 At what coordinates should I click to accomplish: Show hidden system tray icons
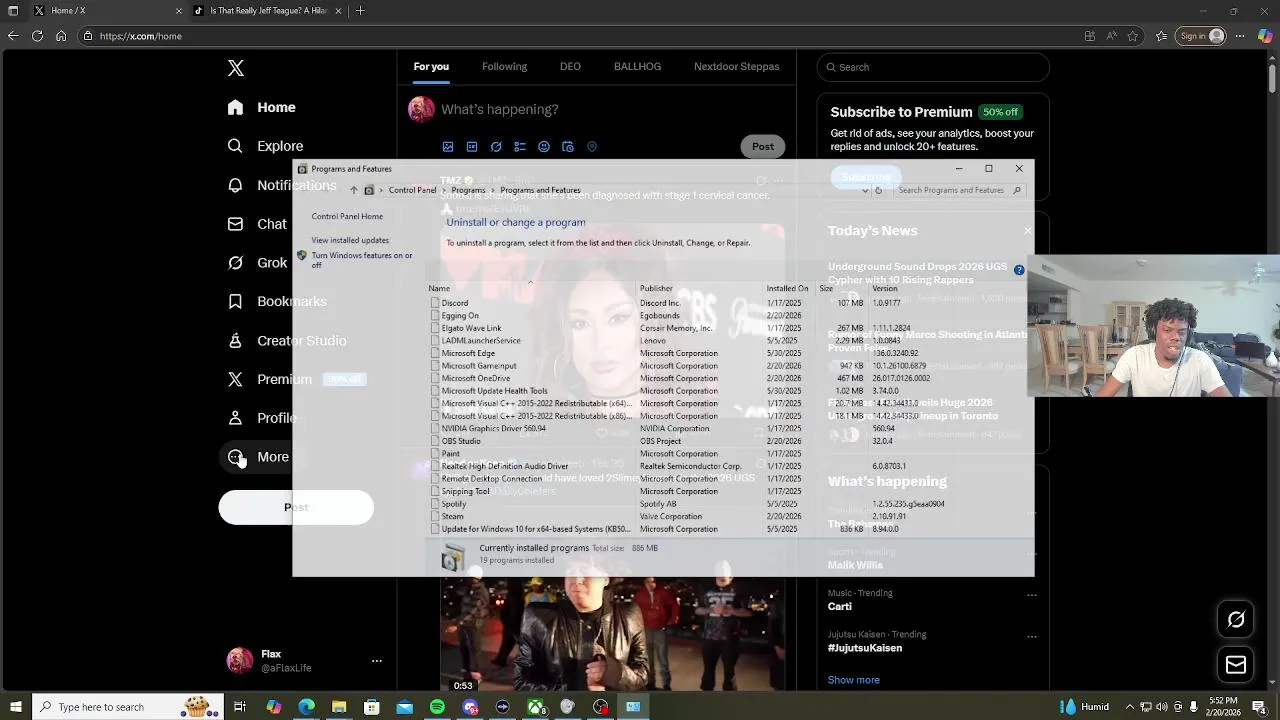(1130, 707)
